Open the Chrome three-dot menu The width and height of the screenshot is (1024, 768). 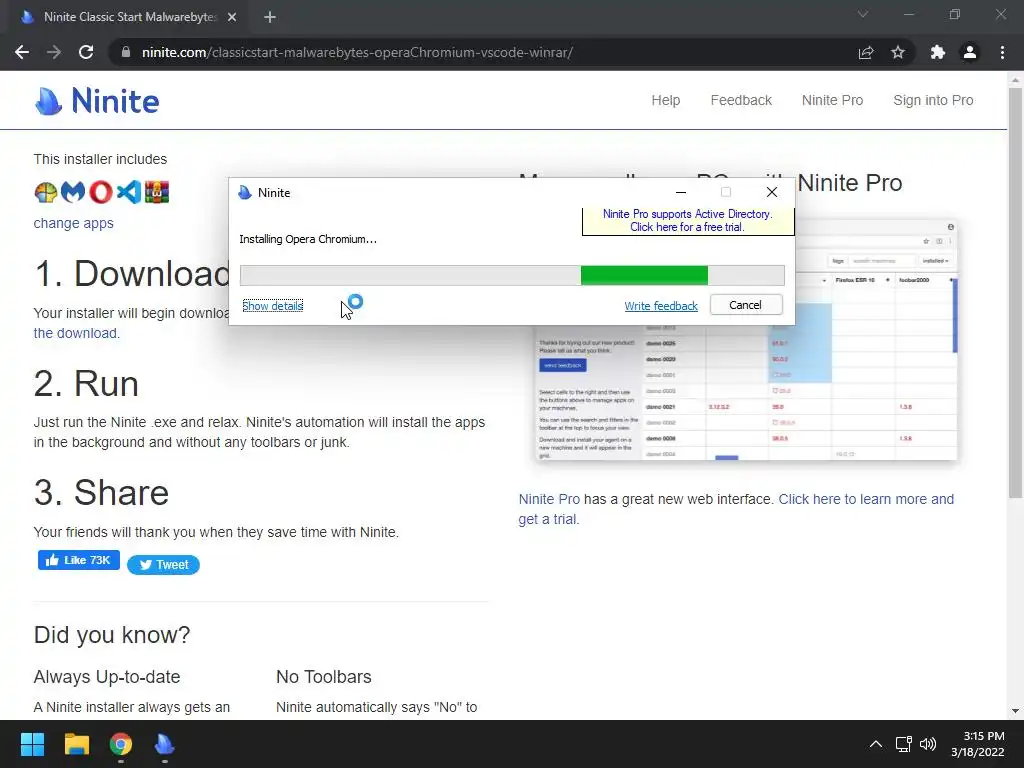coord(1002,52)
